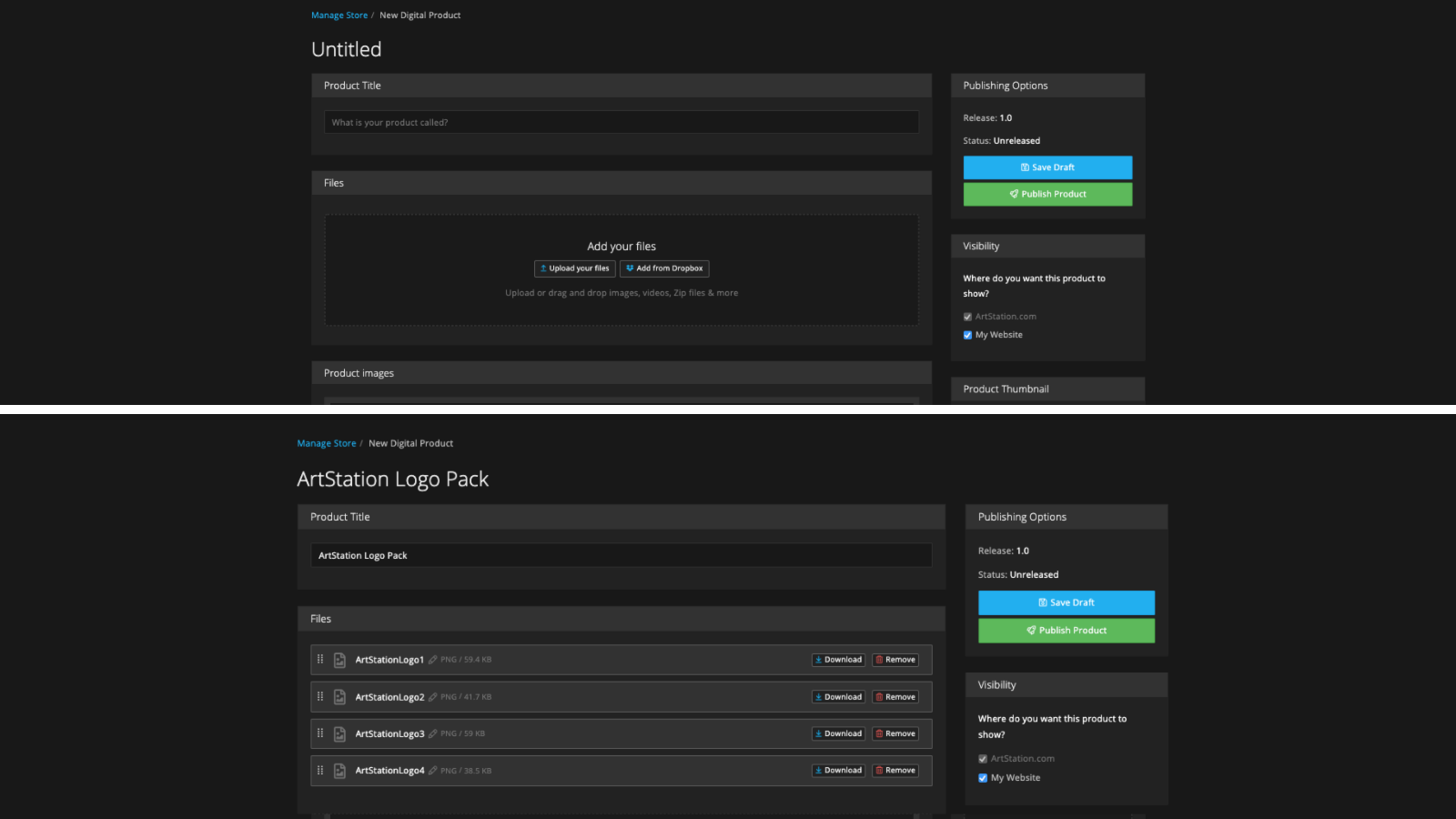Viewport: 1456px width, 819px height.
Task: Click the 'Untitled' page heading
Action: click(347, 50)
